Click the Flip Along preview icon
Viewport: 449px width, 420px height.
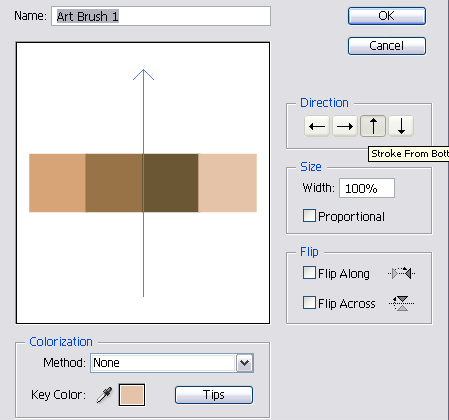click(x=401, y=273)
